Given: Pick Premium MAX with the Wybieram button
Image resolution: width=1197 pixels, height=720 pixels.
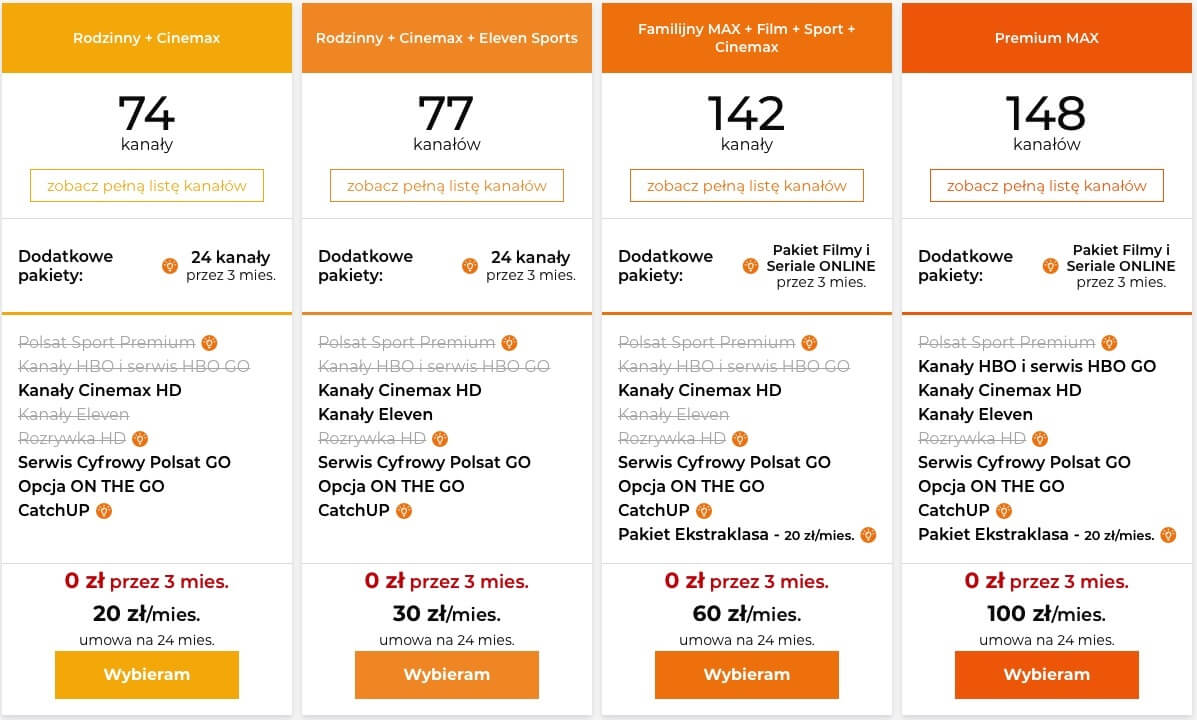Looking at the screenshot, I should [1047, 675].
